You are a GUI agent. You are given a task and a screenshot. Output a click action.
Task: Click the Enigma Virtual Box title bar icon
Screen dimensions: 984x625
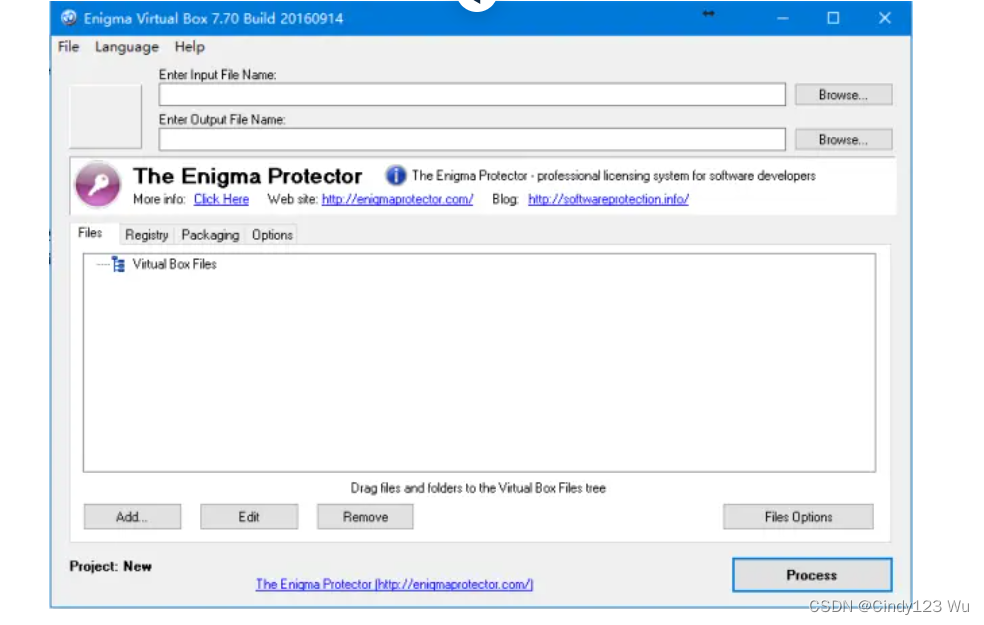point(68,18)
